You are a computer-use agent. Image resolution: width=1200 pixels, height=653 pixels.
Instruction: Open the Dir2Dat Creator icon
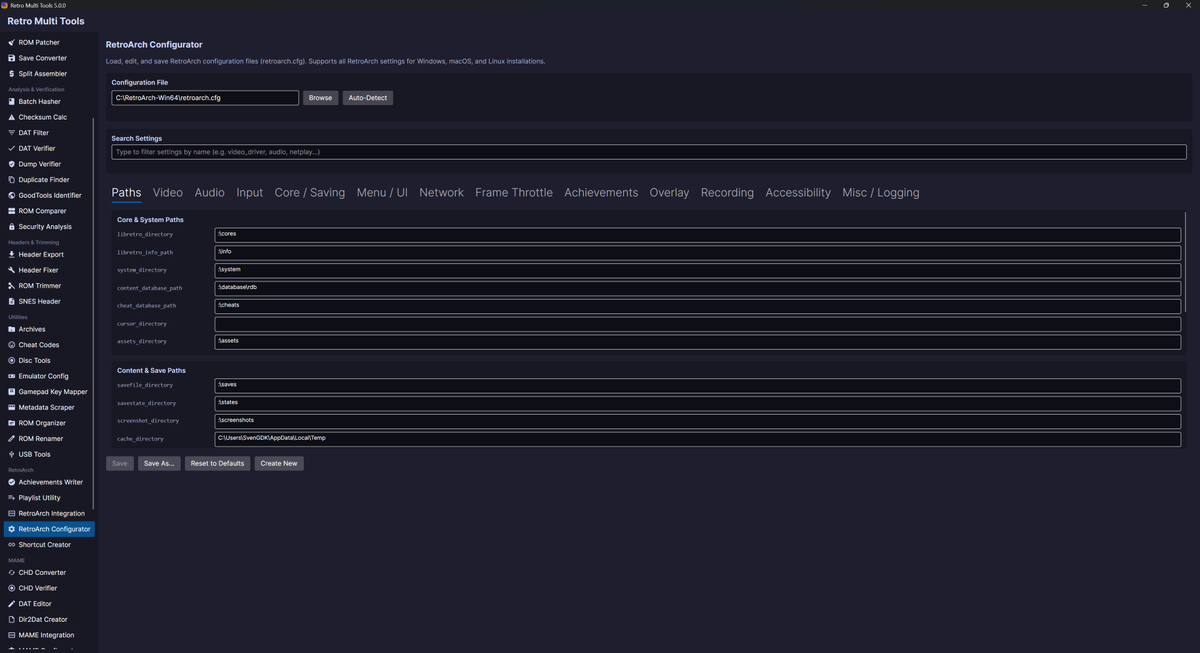[12, 619]
